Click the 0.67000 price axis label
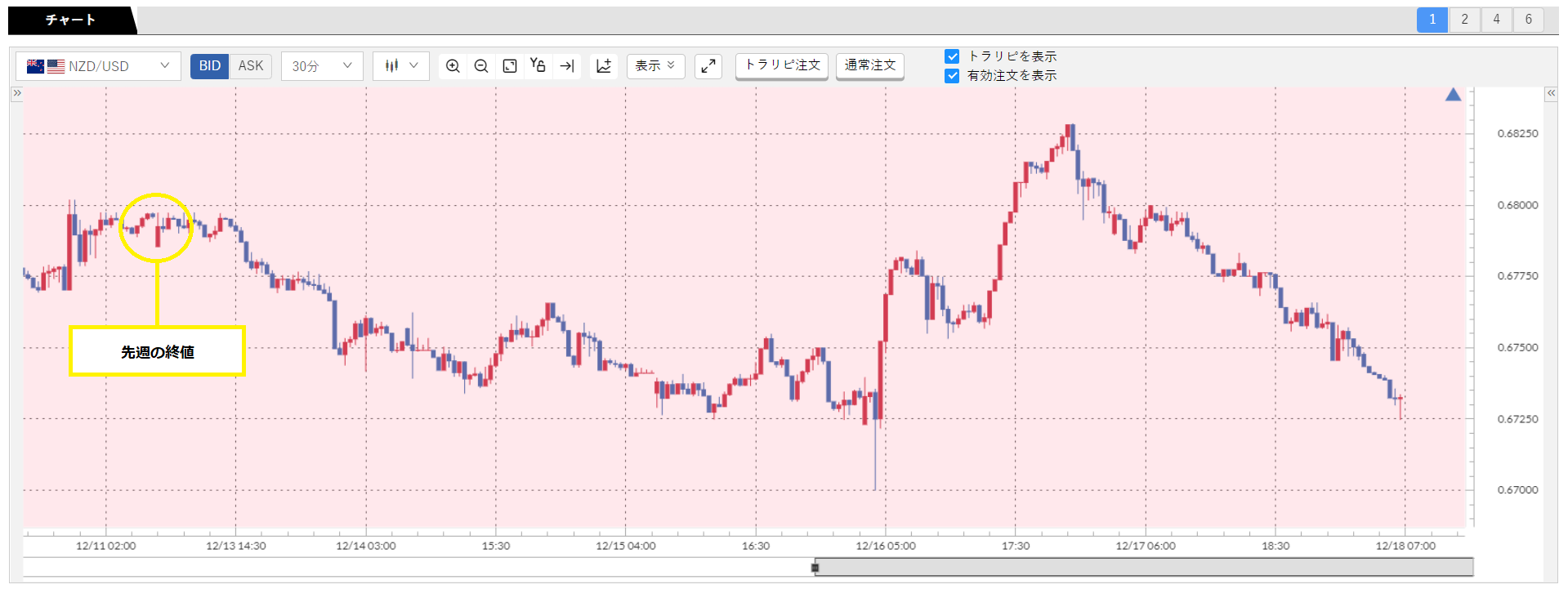 coord(1517,490)
